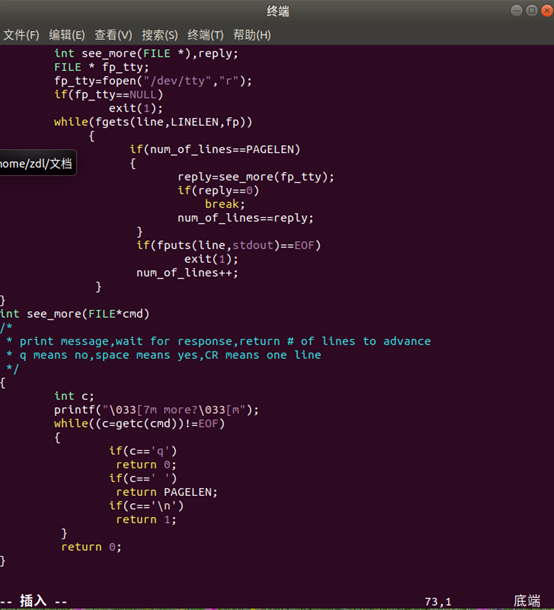Minimize the terminal window
This screenshot has width=554, height=610.
point(516,11)
